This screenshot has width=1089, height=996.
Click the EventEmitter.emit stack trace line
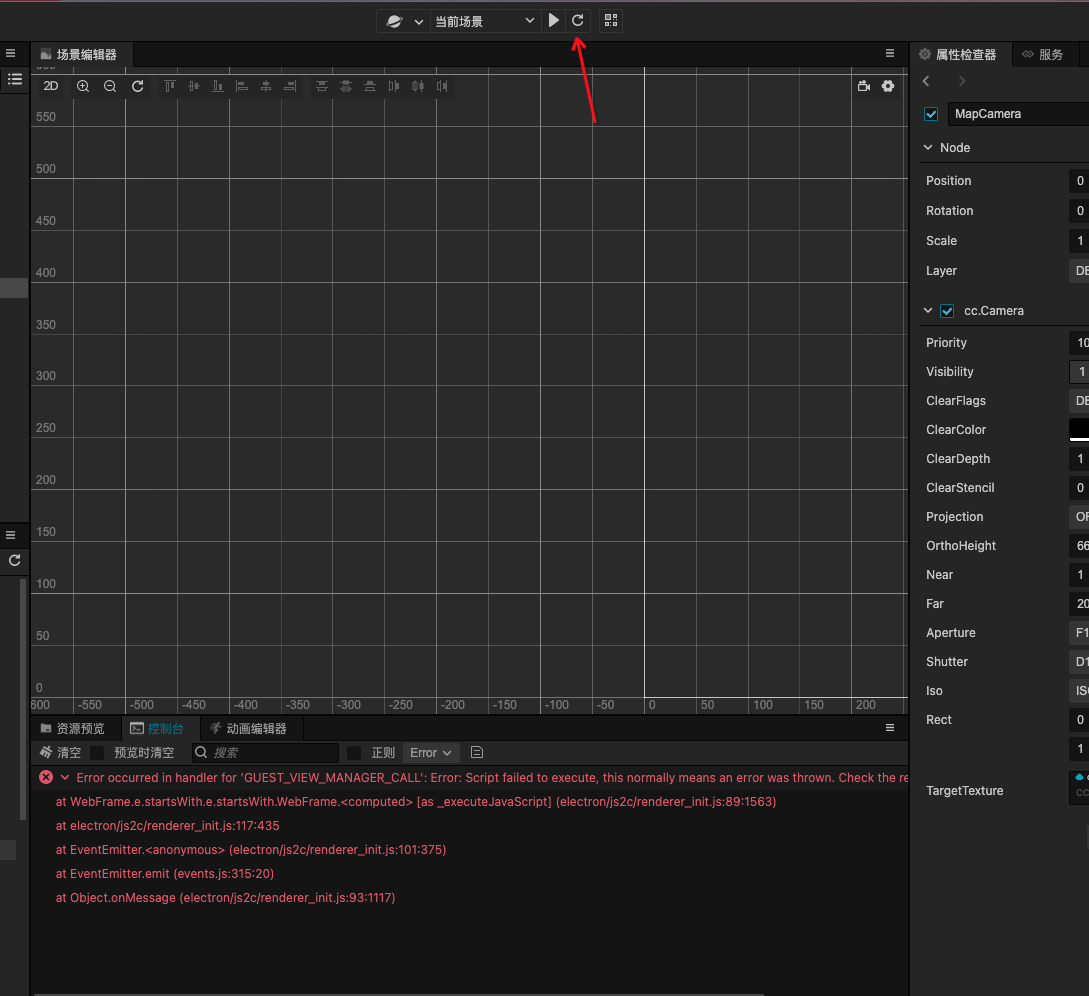tap(165, 874)
